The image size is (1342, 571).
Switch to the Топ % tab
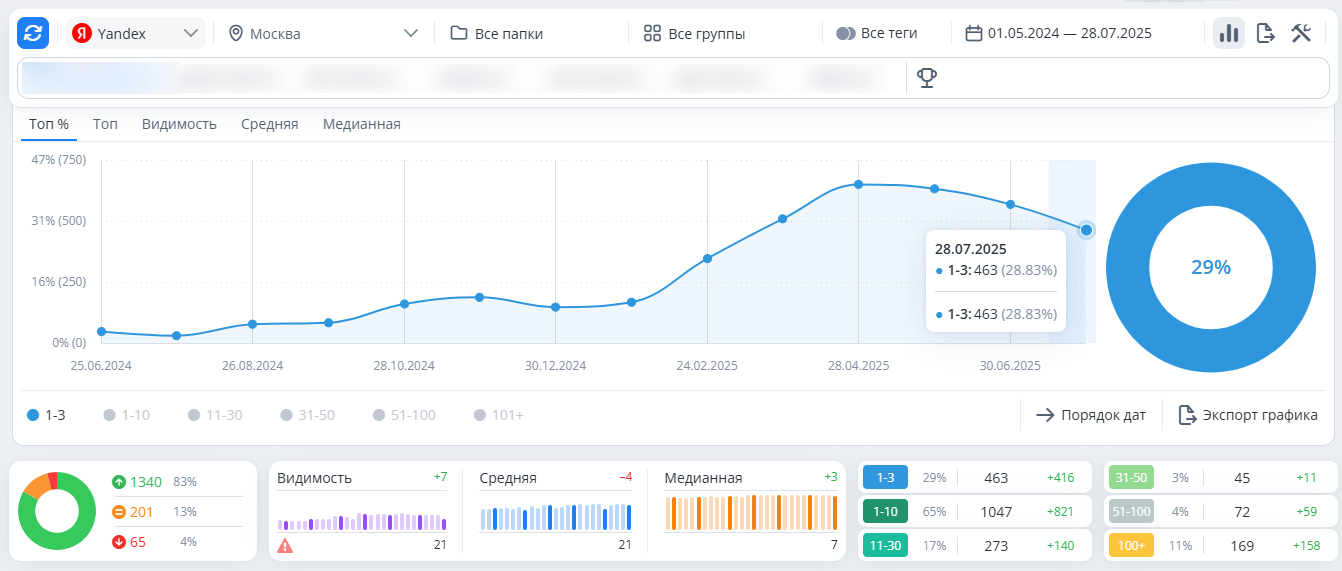coord(49,124)
